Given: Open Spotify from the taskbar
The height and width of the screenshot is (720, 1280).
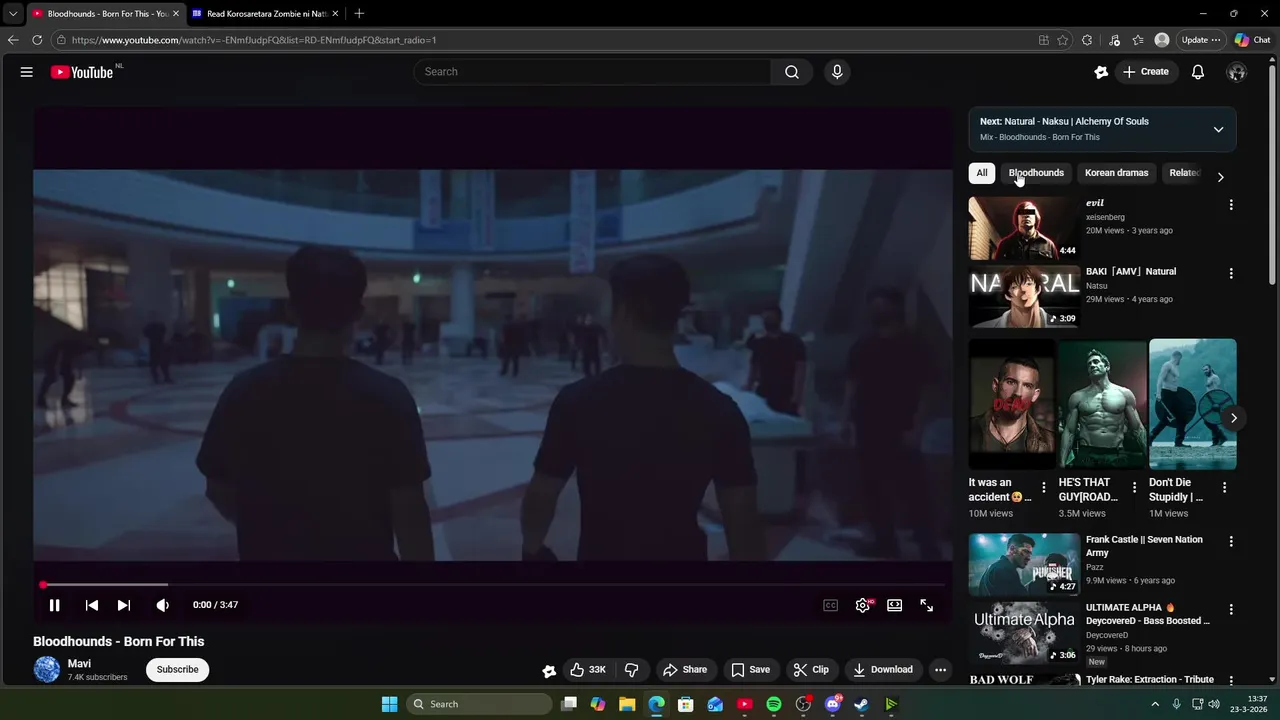Looking at the screenshot, I should click(x=774, y=704).
